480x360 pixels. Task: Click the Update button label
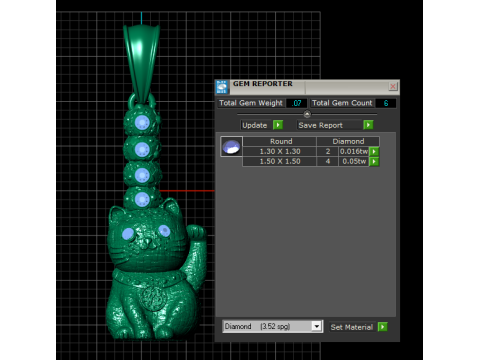tap(255, 125)
